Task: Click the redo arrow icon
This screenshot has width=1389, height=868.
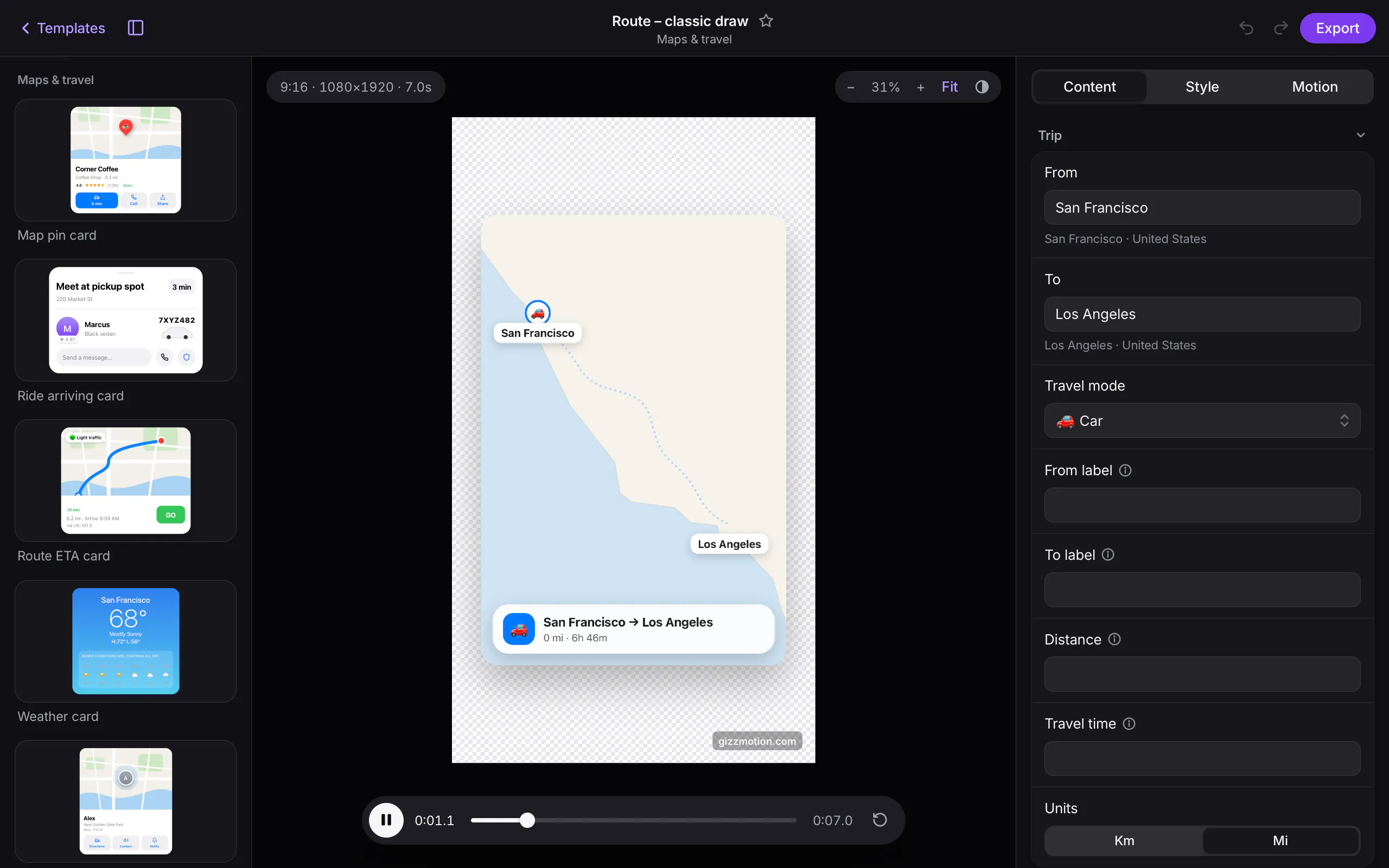Action: click(1280, 28)
